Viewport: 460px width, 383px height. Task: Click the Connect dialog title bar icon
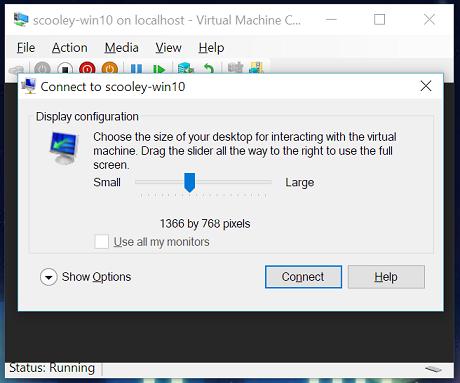29,86
